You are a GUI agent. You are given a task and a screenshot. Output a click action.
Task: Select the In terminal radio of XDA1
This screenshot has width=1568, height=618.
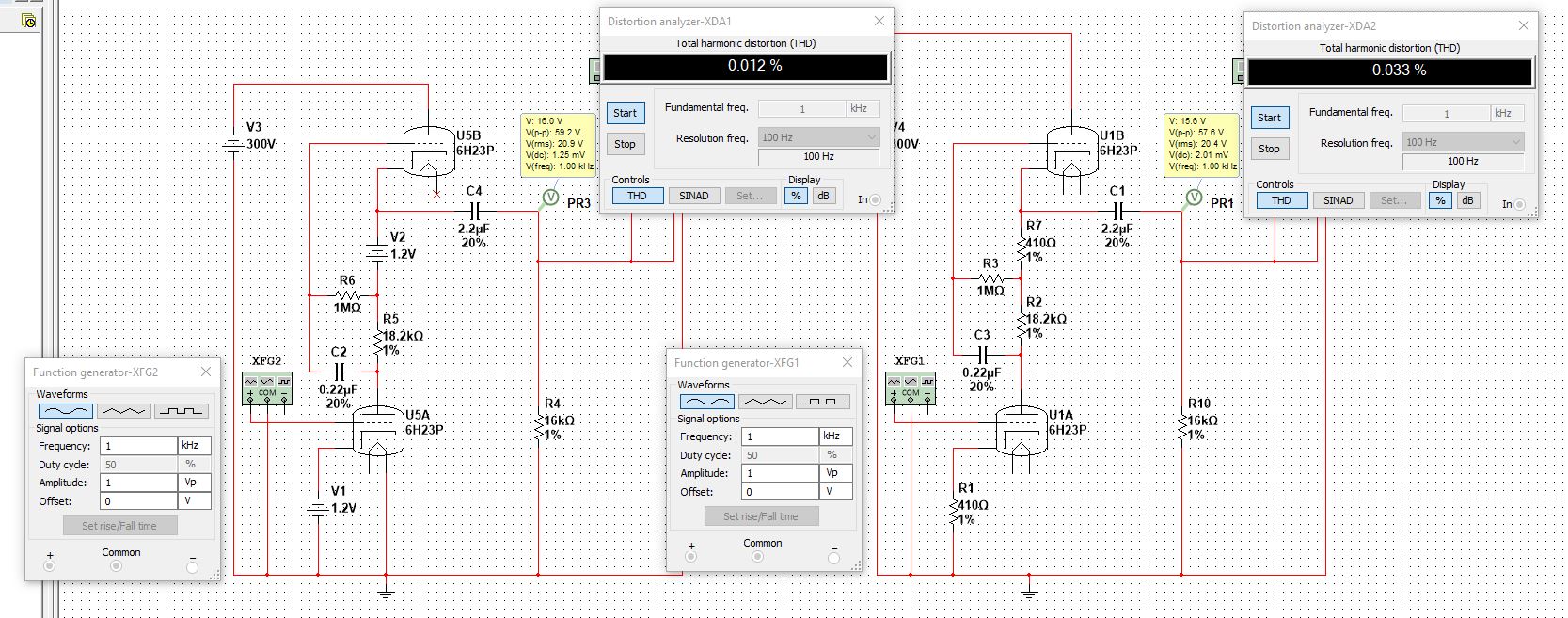coord(875,199)
